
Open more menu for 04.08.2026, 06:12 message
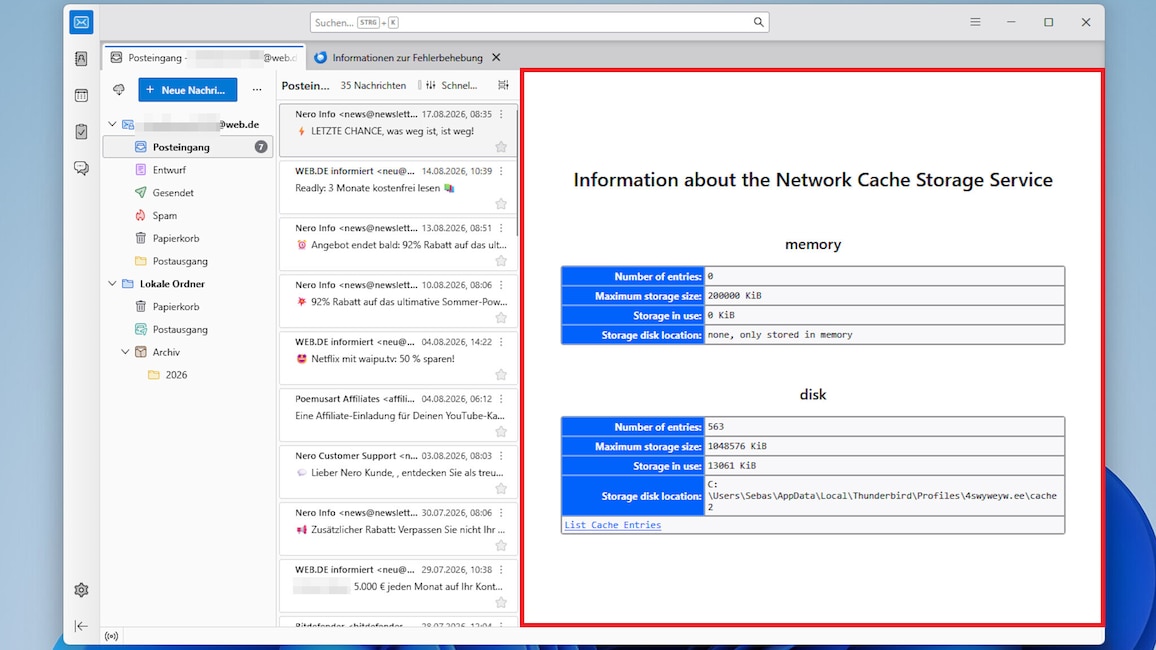point(501,399)
